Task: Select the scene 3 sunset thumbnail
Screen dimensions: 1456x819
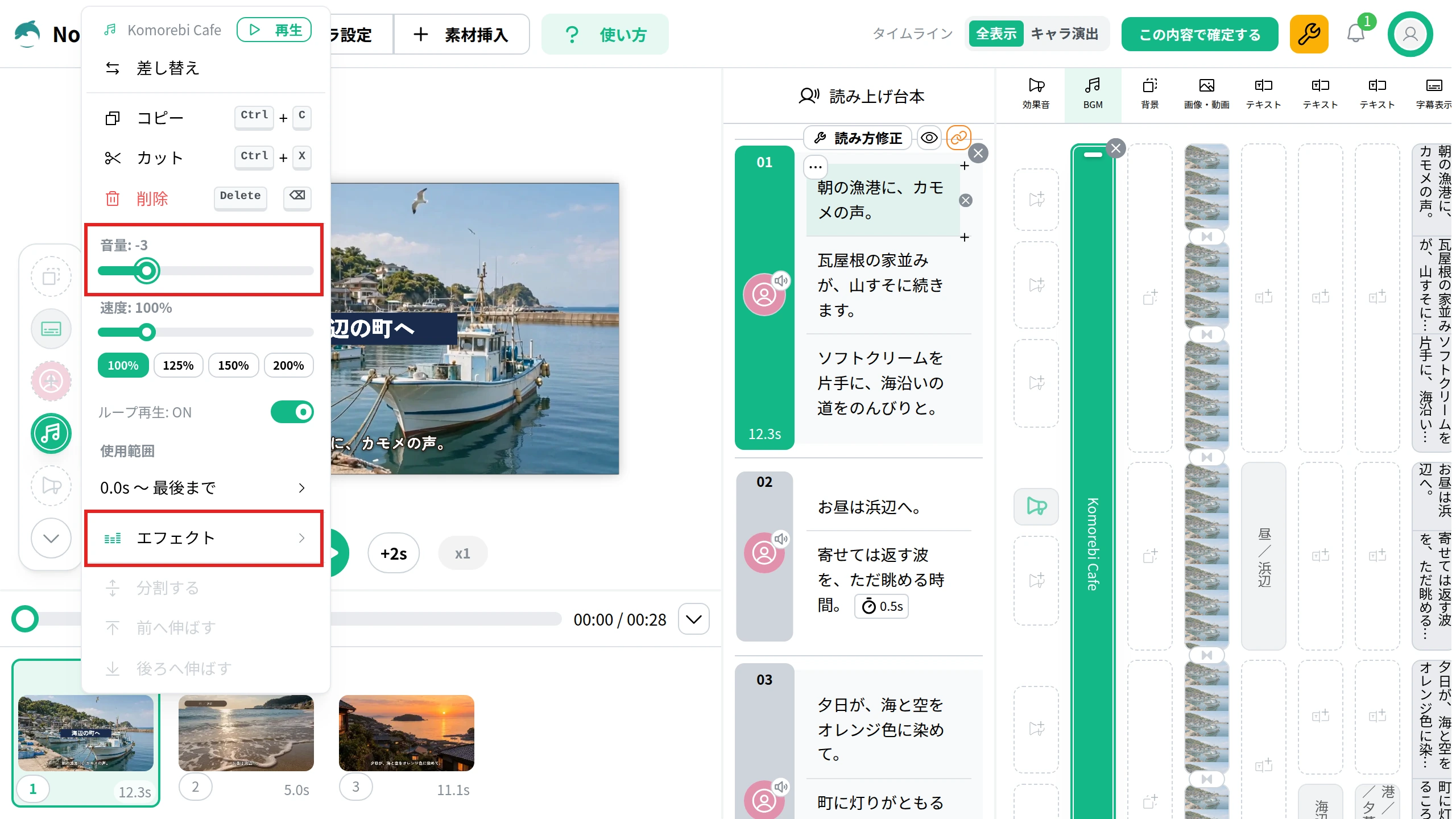Action: 406,733
